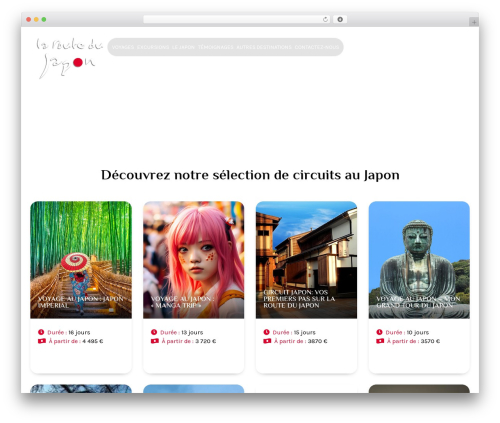Screen dimensions: 500x423
Task: Open the Excursions menu item
Action: [x=153, y=47]
